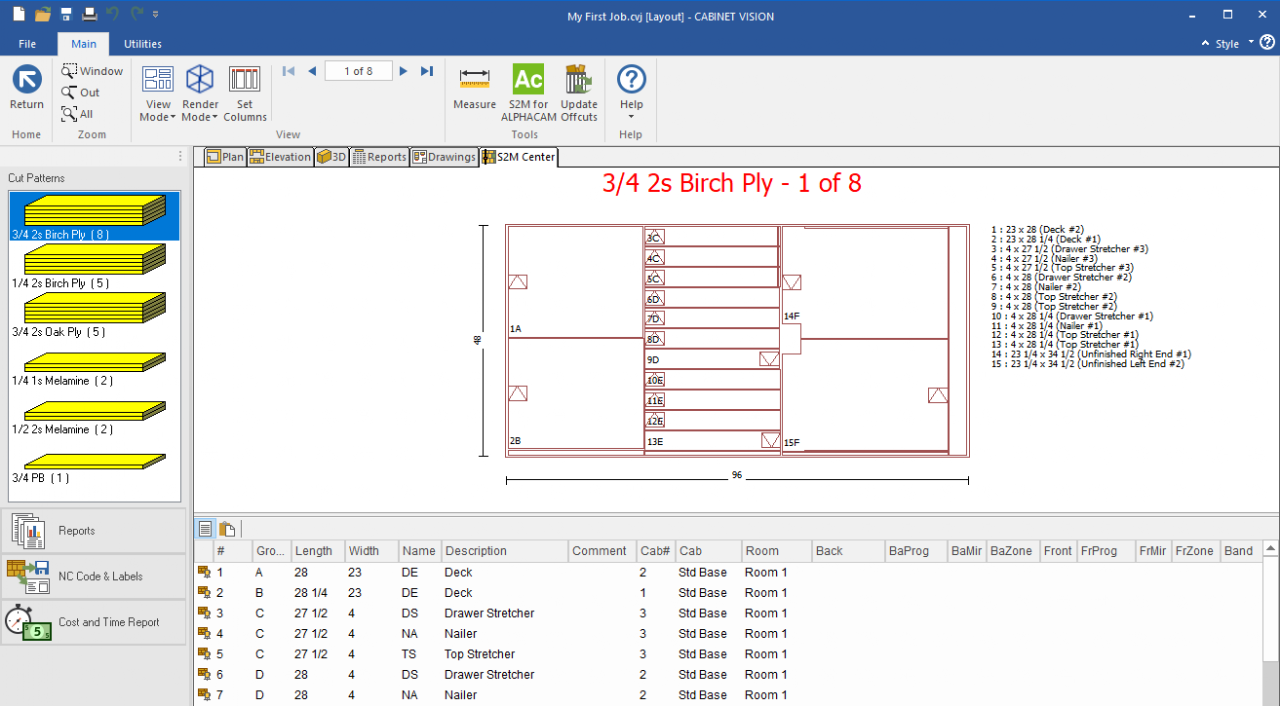This screenshot has width=1280, height=706.
Task: Save the job using the floppy disk icon
Action: 66,15
